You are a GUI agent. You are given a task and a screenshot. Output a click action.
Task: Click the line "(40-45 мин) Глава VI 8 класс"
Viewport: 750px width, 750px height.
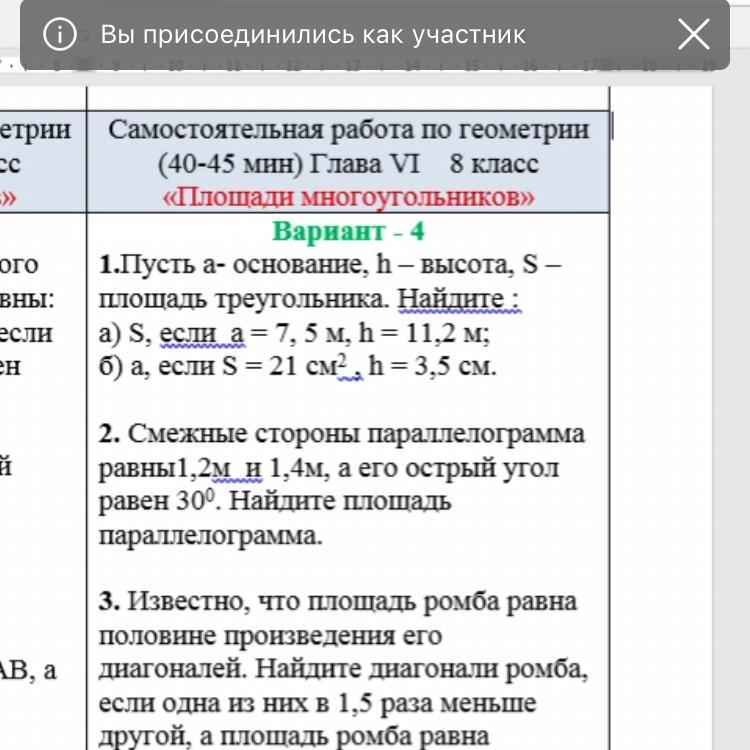point(348,164)
